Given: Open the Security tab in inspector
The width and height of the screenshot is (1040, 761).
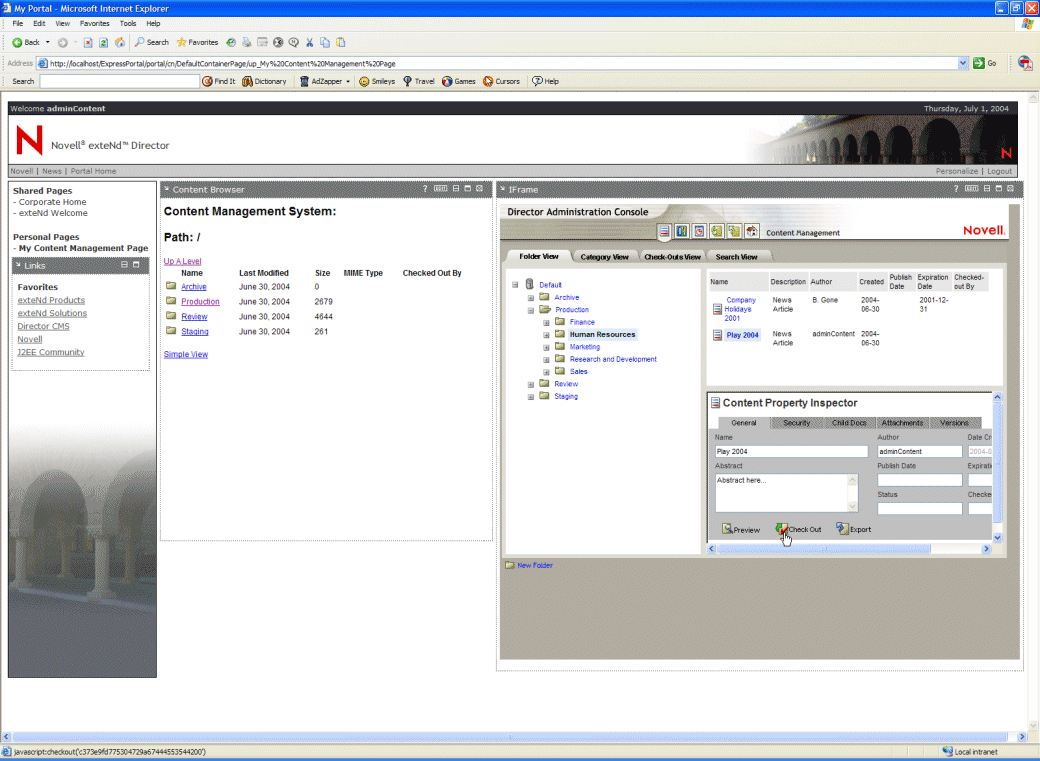Looking at the screenshot, I should (x=796, y=423).
